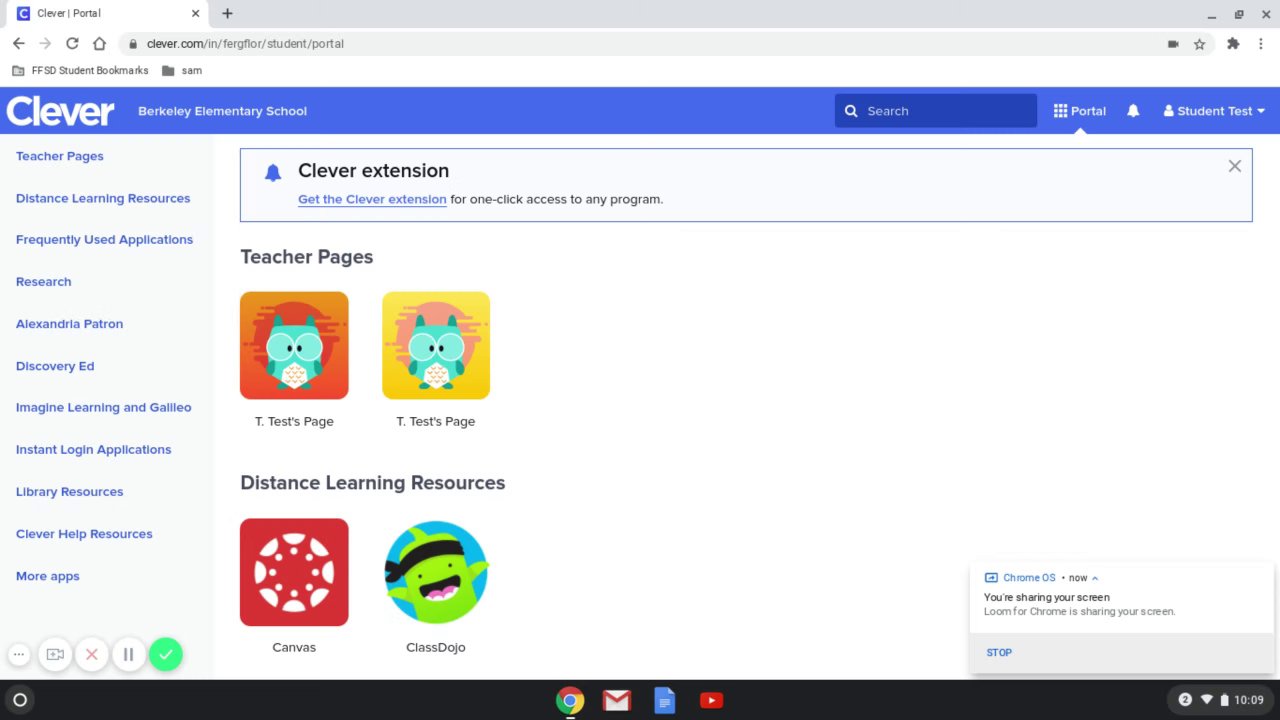Dismiss the Clever extension banner

[x=1235, y=166]
